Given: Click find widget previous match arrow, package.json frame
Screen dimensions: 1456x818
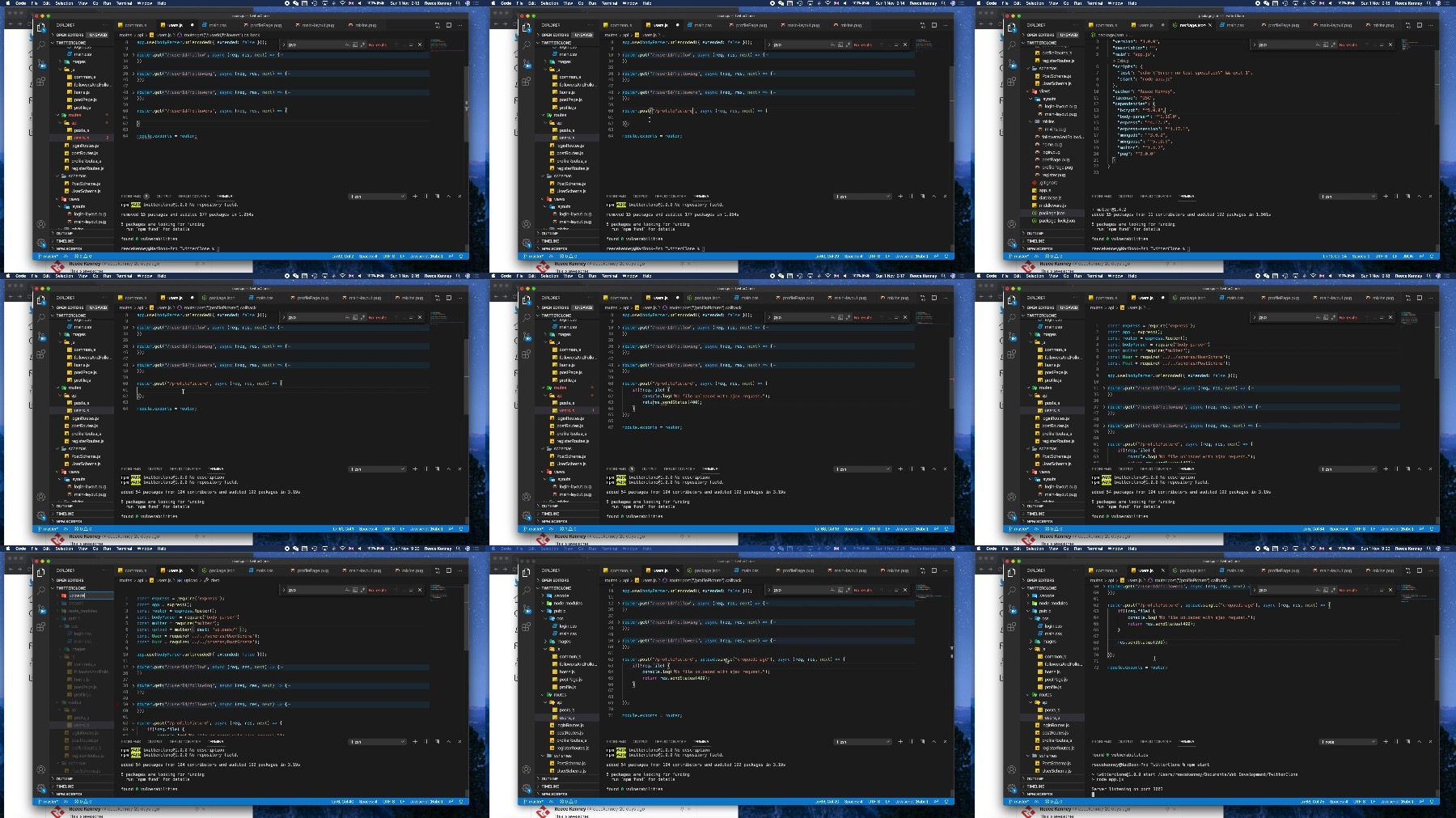Looking at the screenshot, I should click(x=1367, y=45).
